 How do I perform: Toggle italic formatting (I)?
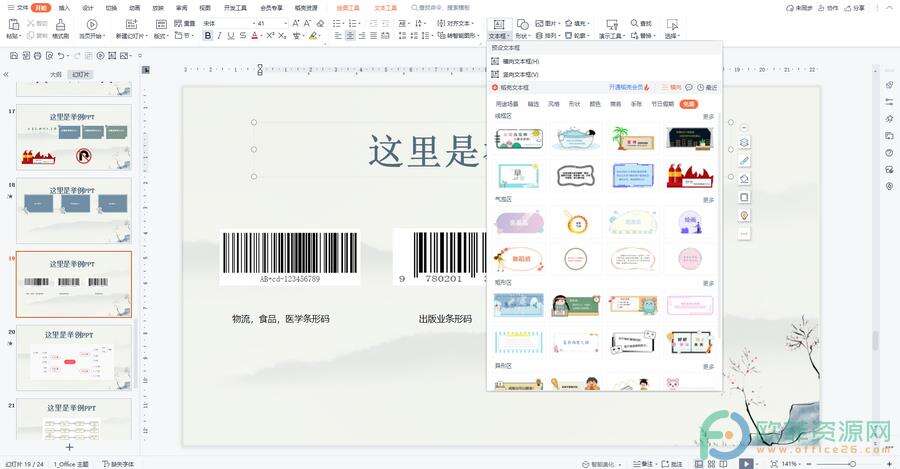(219, 36)
